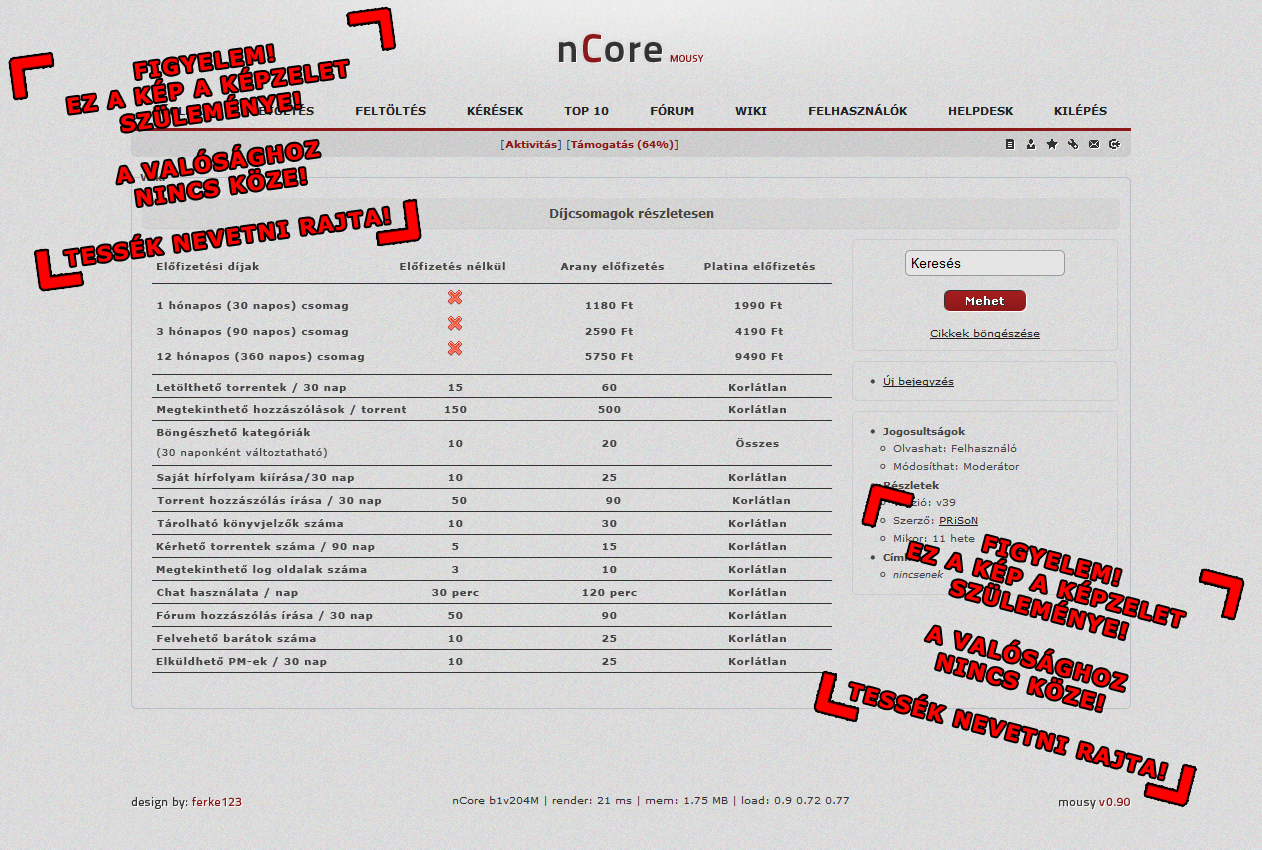This screenshot has width=1262, height=850.
Task: Click the Arany előfizetés column header
Action: (612, 267)
